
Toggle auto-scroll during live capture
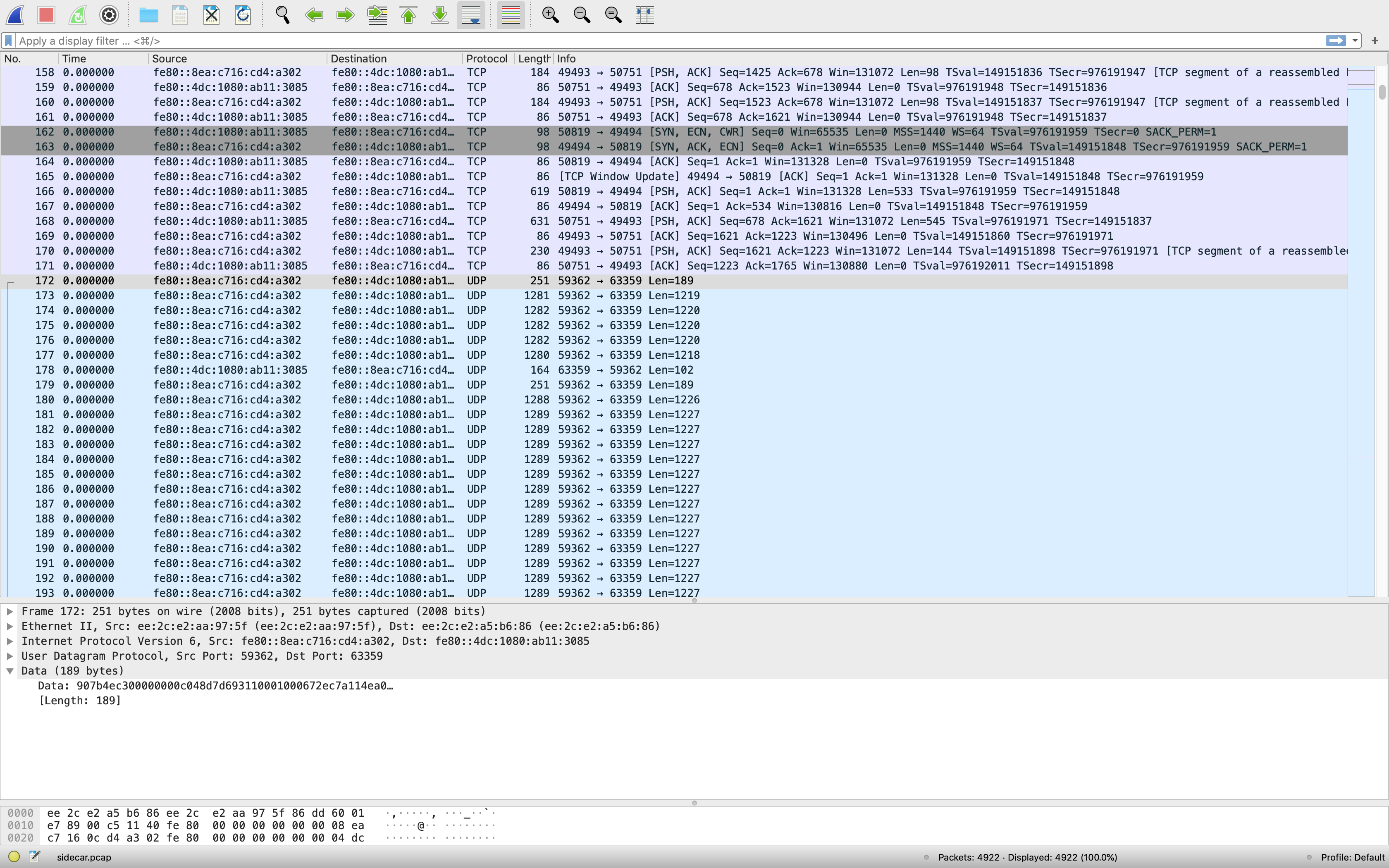471,15
